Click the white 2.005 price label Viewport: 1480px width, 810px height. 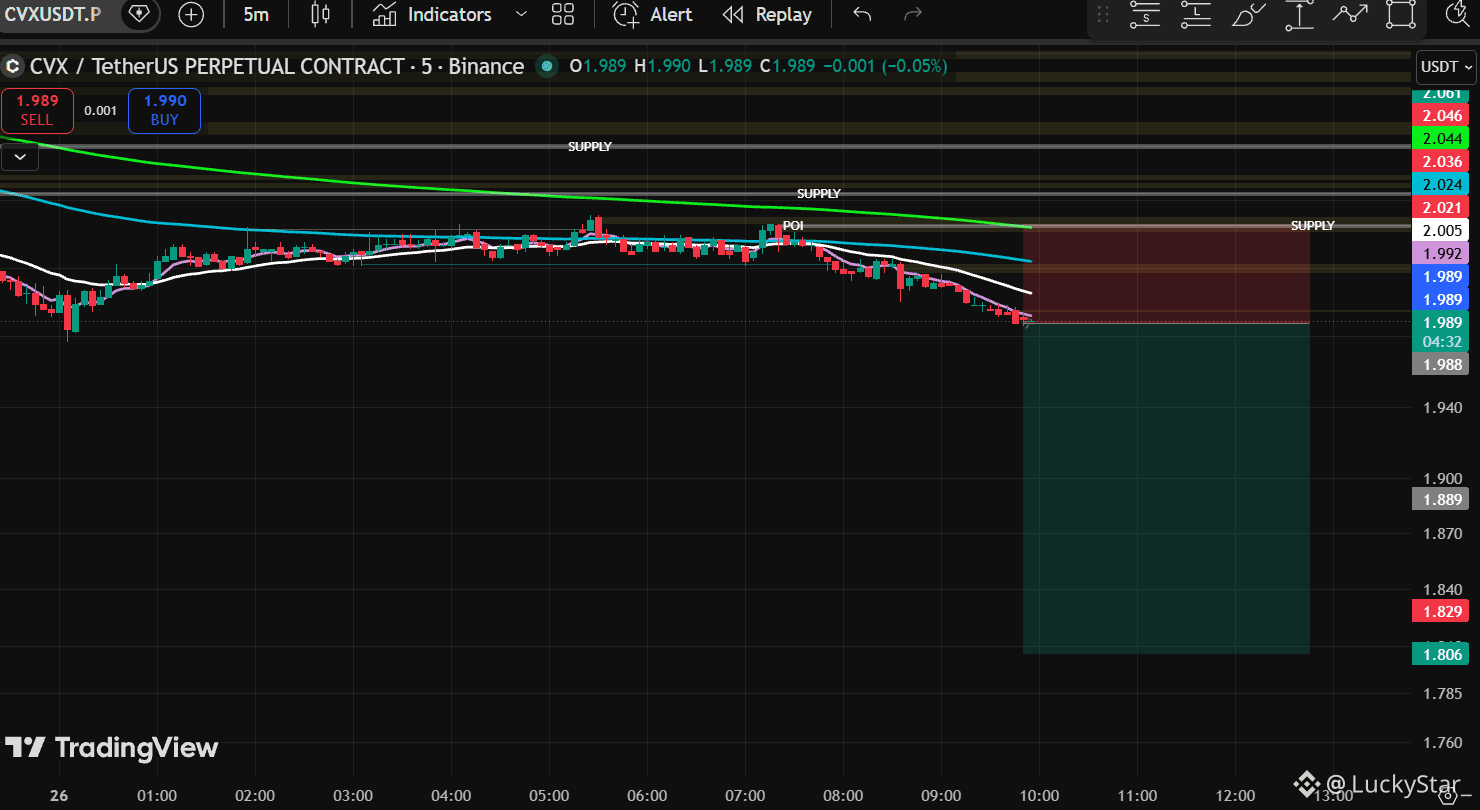click(1443, 231)
